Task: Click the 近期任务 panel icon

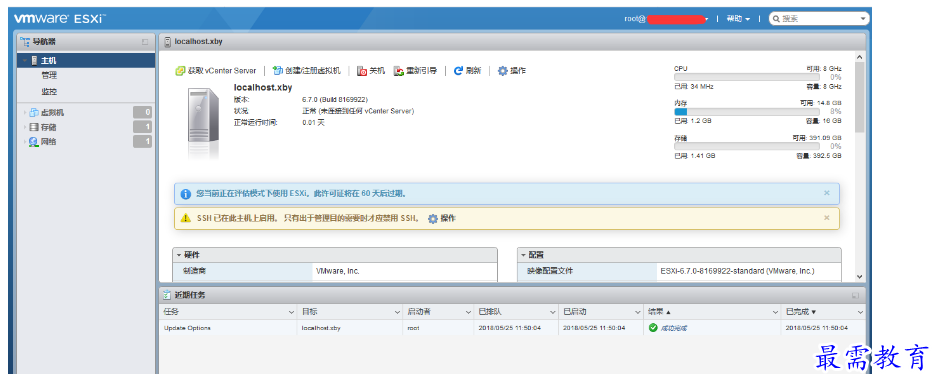Action: (167, 295)
